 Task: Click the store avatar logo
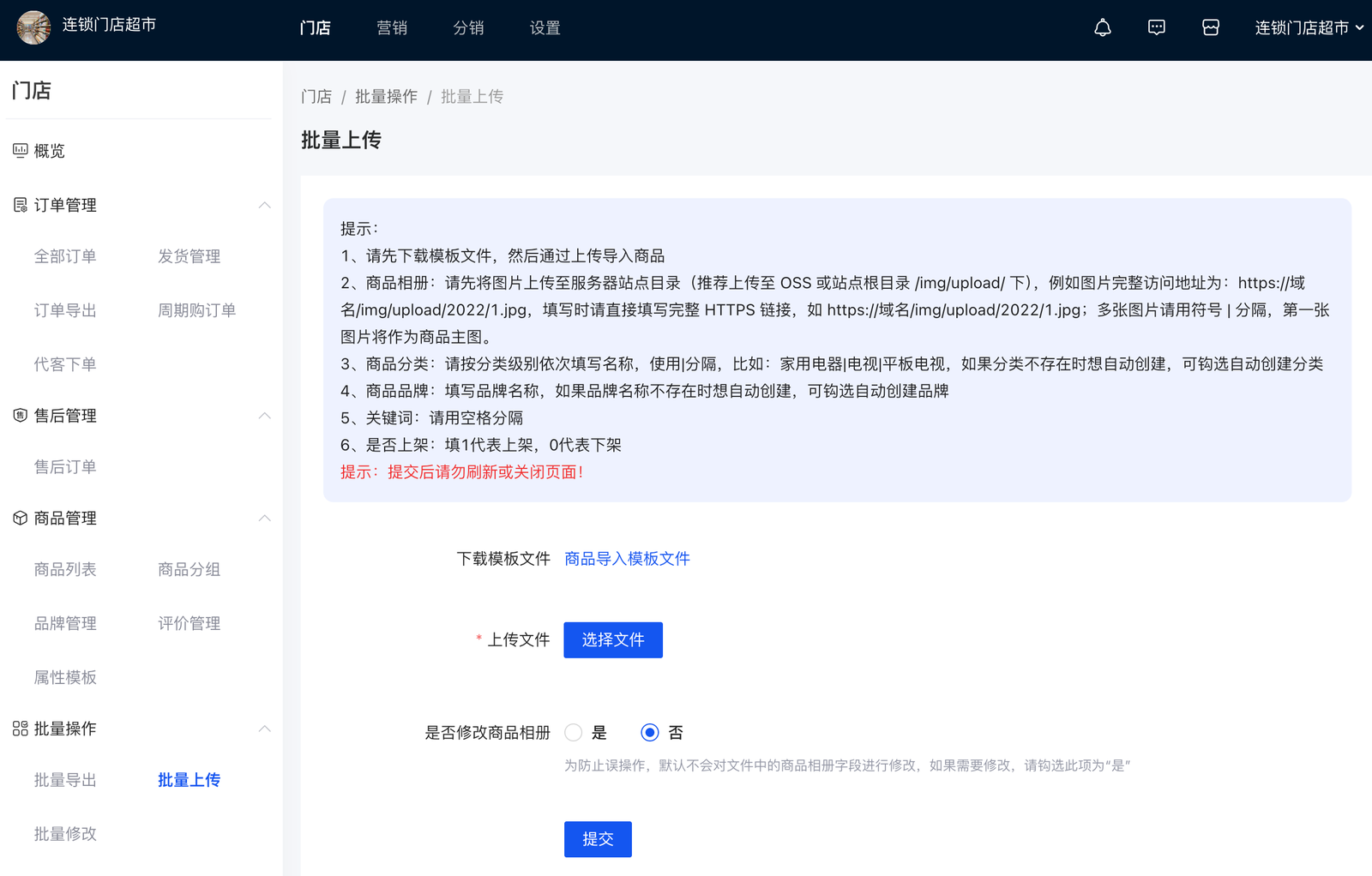[33, 27]
